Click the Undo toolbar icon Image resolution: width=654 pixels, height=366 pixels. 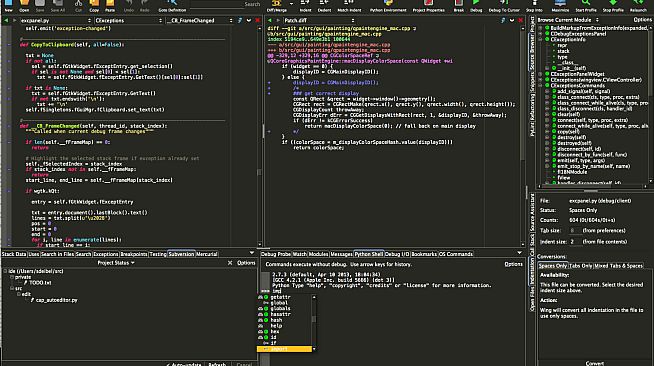tap(128, 4)
